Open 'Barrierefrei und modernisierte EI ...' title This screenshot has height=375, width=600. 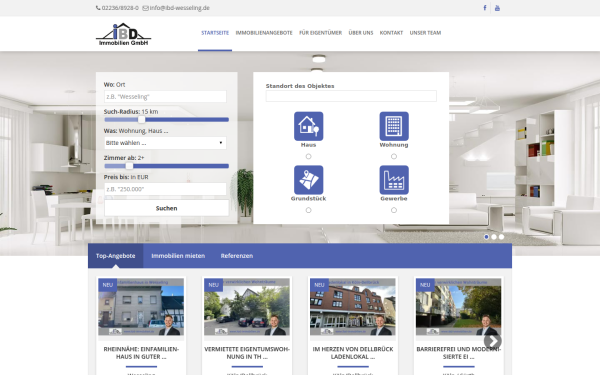pos(458,353)
